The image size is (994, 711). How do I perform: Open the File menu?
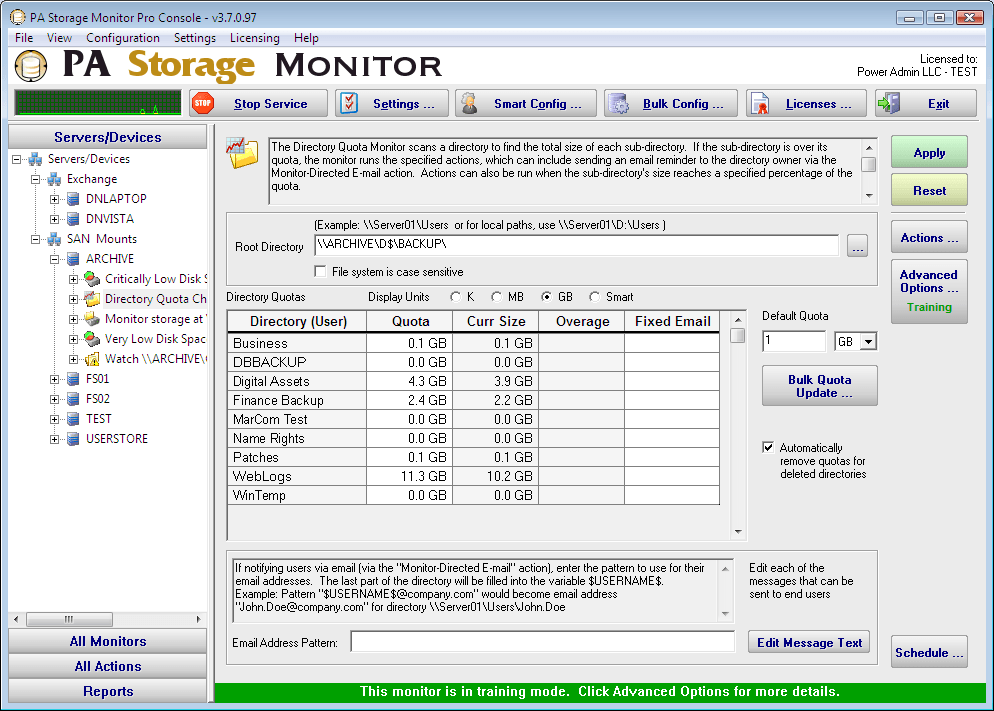pyautogui.click(x=24, y=38)
